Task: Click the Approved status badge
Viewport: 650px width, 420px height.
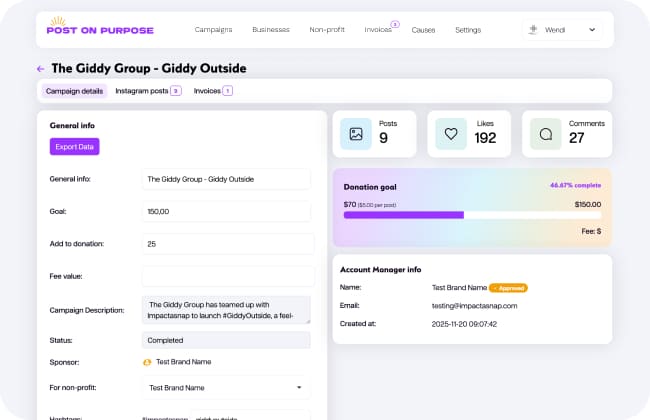Action: (x=509, y=287)
